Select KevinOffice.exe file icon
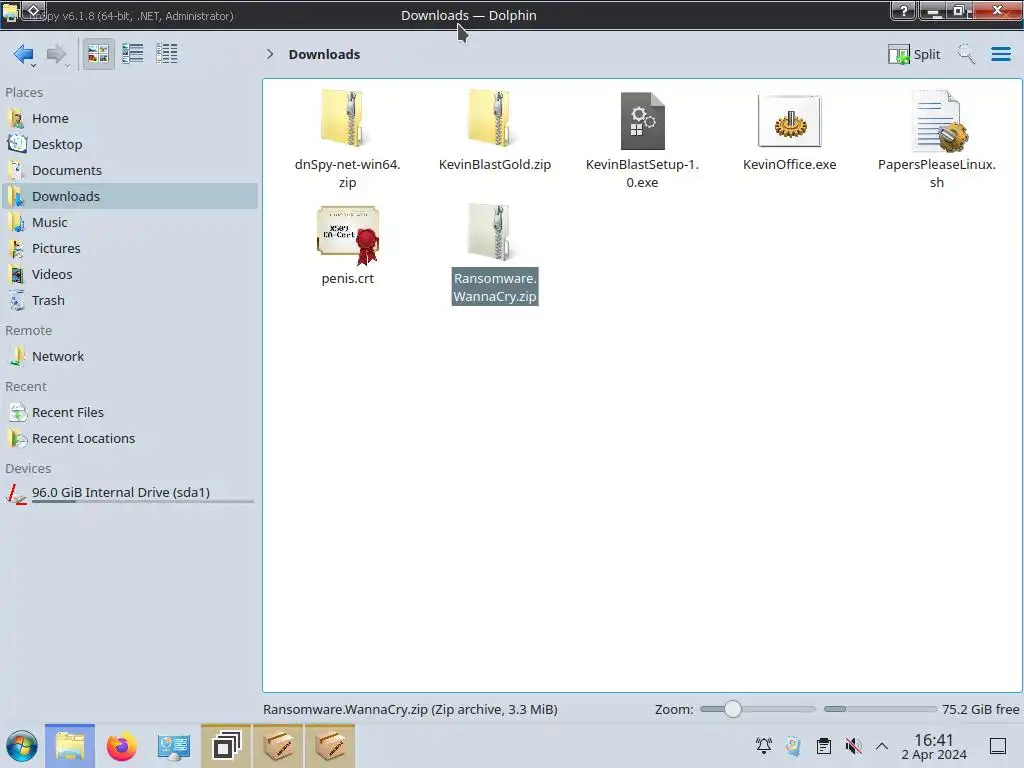This screenshot has width=1024, height=768. pos(790,121)
